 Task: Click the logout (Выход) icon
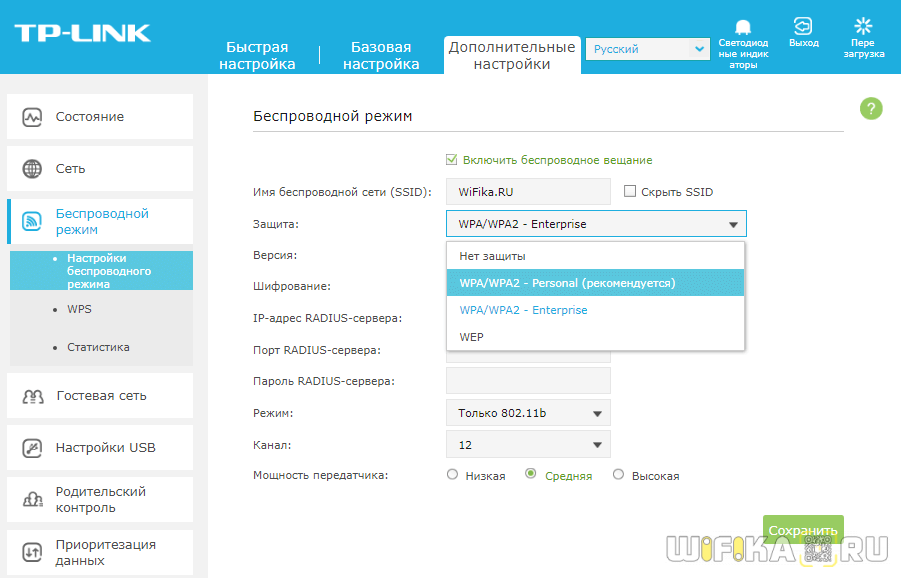802,26
